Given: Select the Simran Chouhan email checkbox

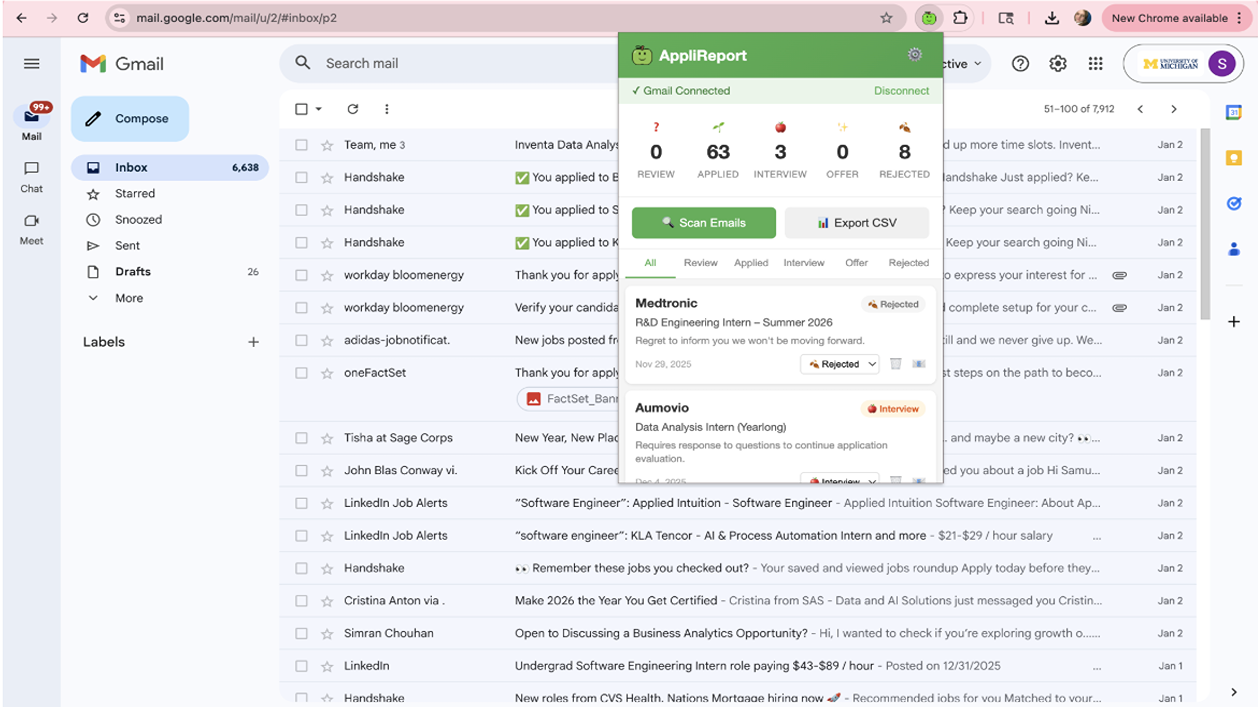Looking at the screenshot, I should click(x=301, y=633).
